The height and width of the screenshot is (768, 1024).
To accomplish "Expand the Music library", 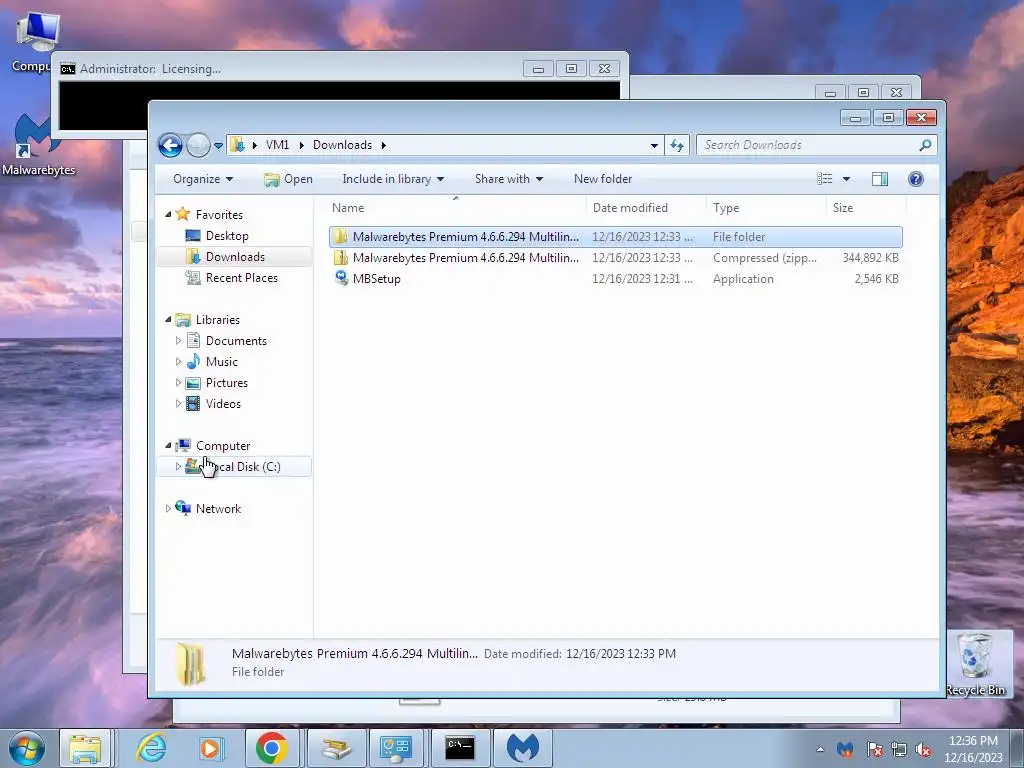I will [x=178, y=361].
